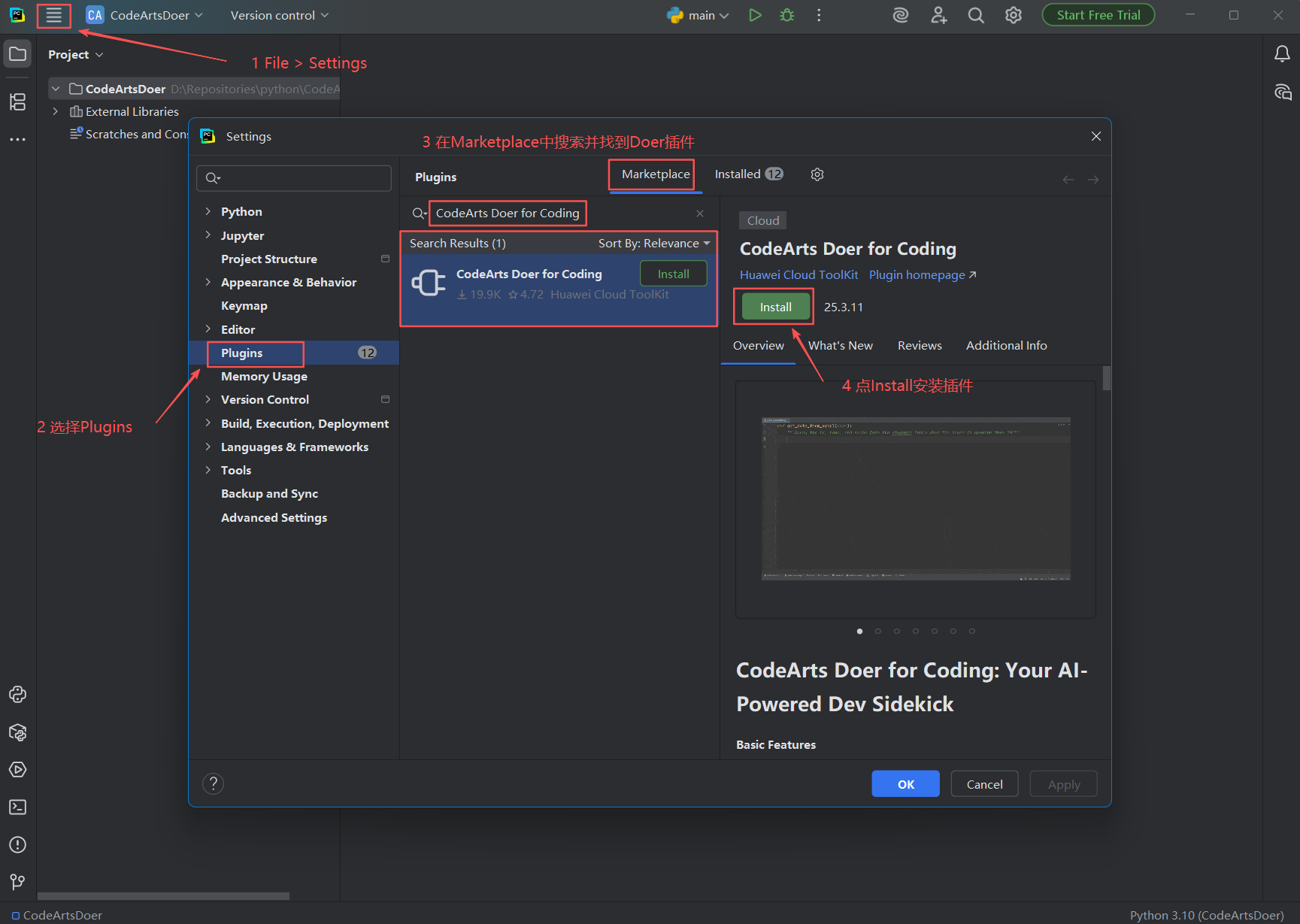This screenshot has width=1300, height=924.
Task: Collapse the CodeArtsDoer project root
Action: [56, 89]
